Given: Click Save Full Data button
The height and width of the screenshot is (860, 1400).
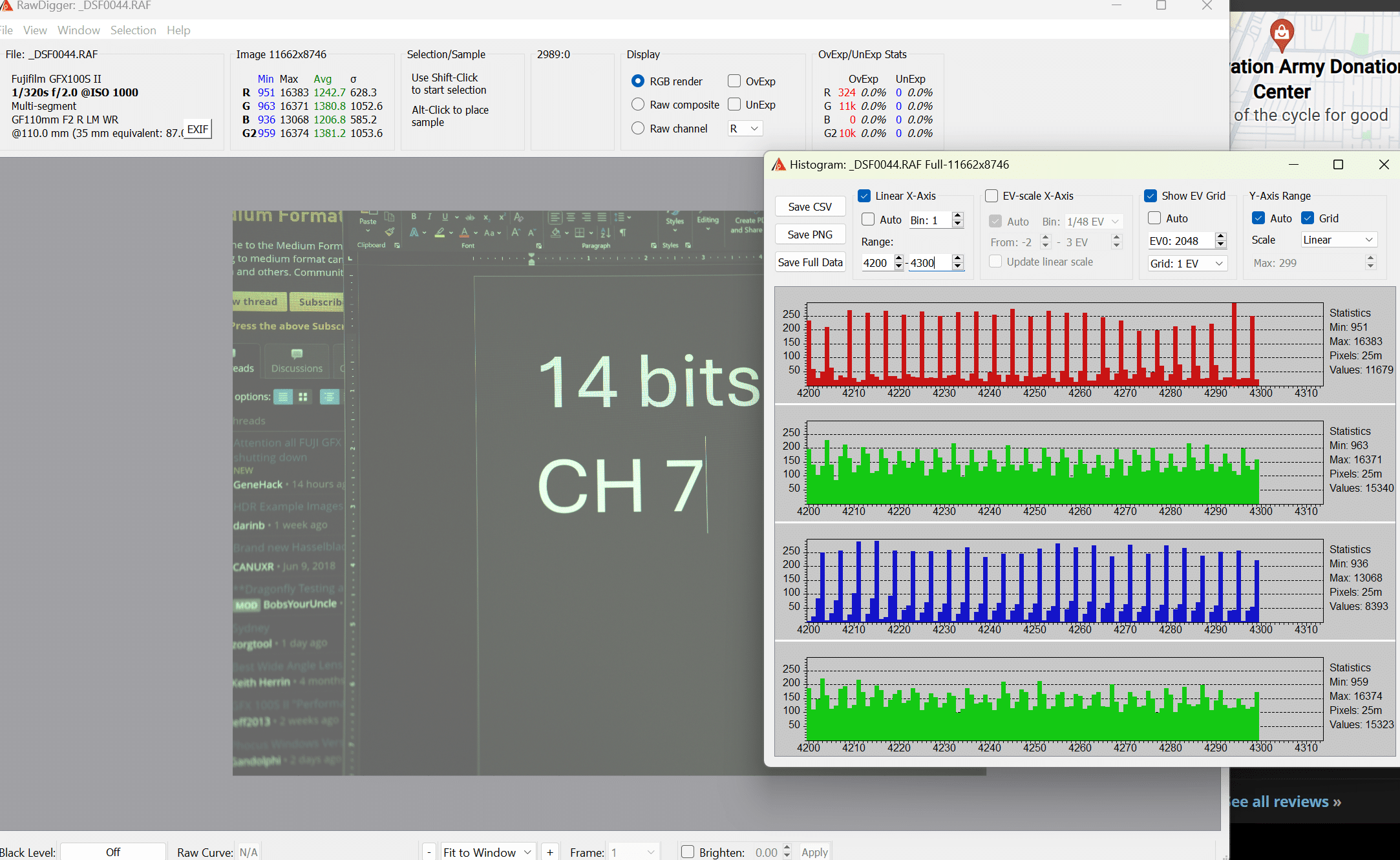Looking at the screenshot, I should coord(810,262).
